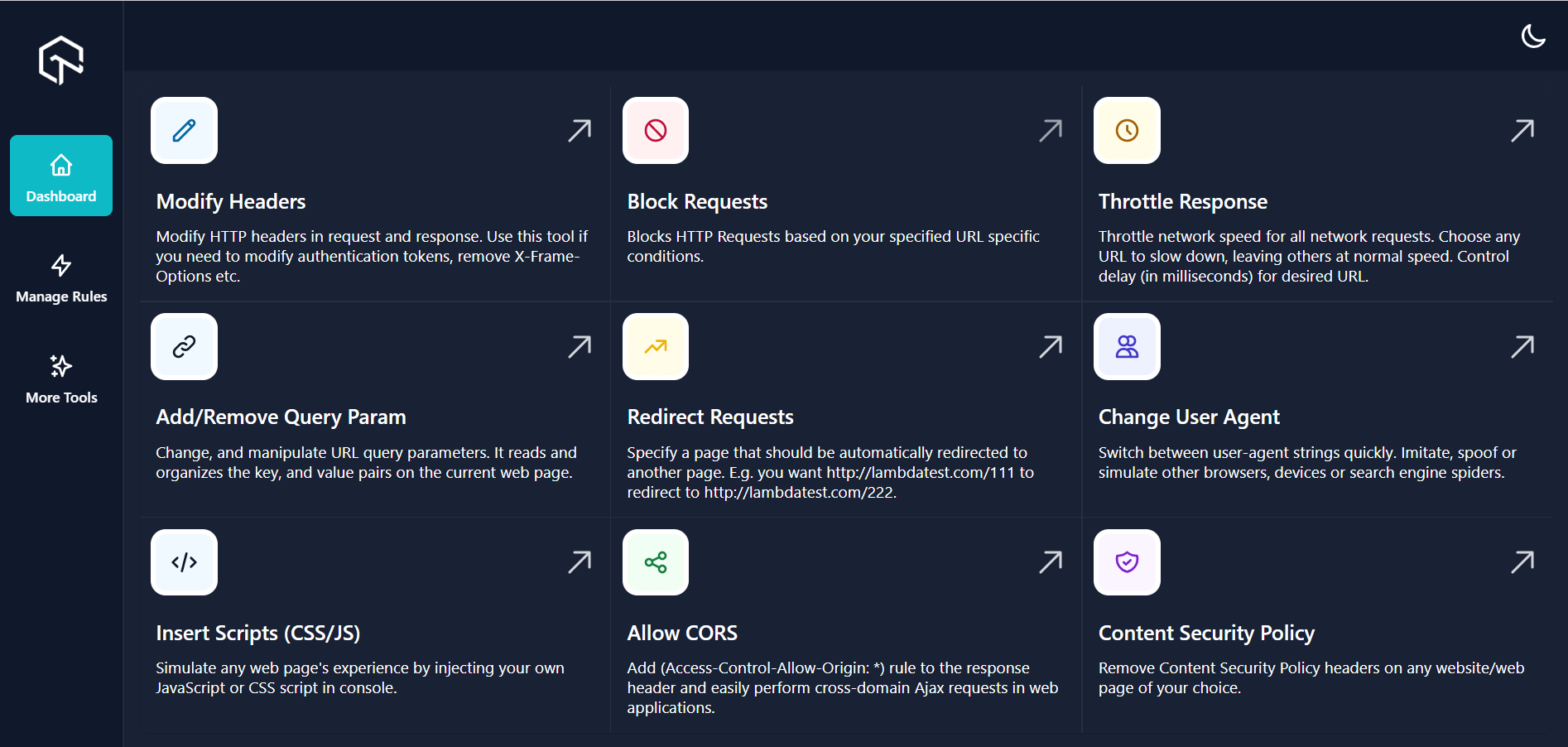Open Redirect Requests via its arrow button
The height and width of the screenshot is (747, 1568).
[x=1051, y=346]
